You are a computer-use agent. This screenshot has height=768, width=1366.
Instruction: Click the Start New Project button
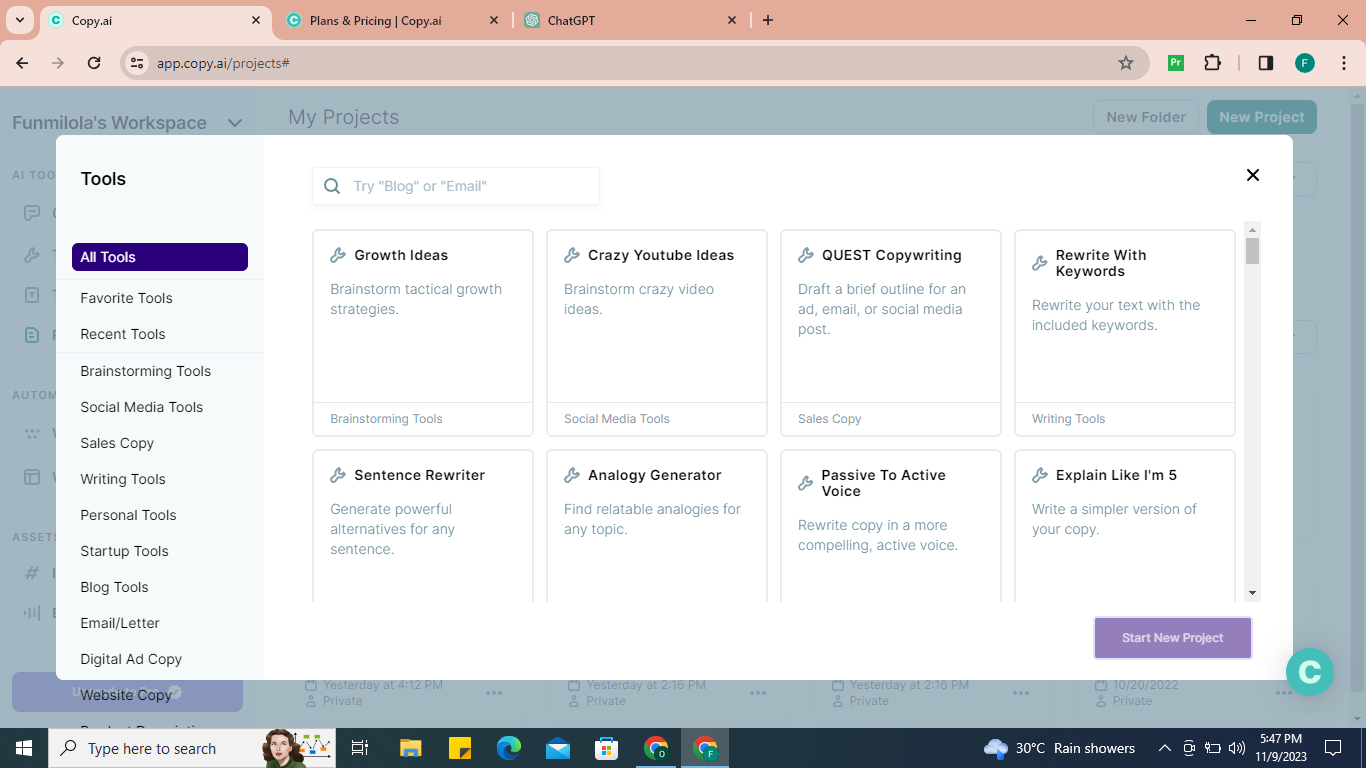click(x=1172, y=638)
